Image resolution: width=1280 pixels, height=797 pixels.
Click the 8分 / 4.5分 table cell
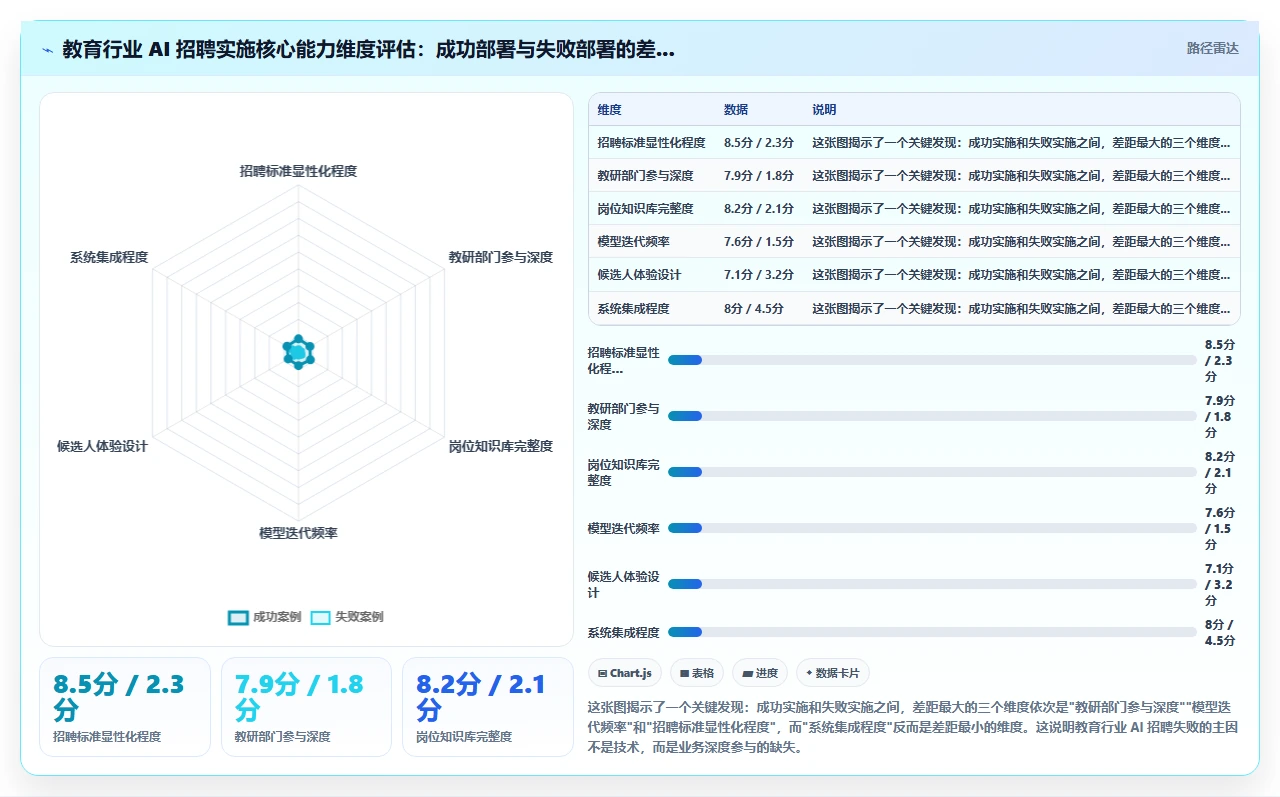(x=759, y=309)
